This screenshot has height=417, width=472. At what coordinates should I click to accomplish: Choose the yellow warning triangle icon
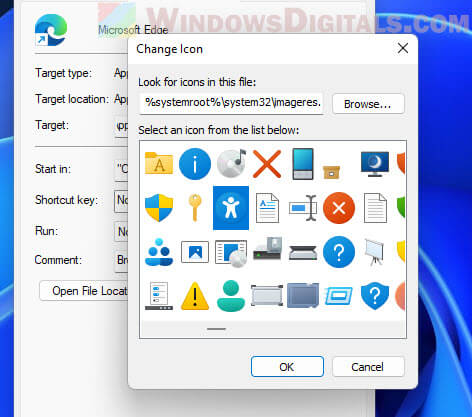(195, 296)
